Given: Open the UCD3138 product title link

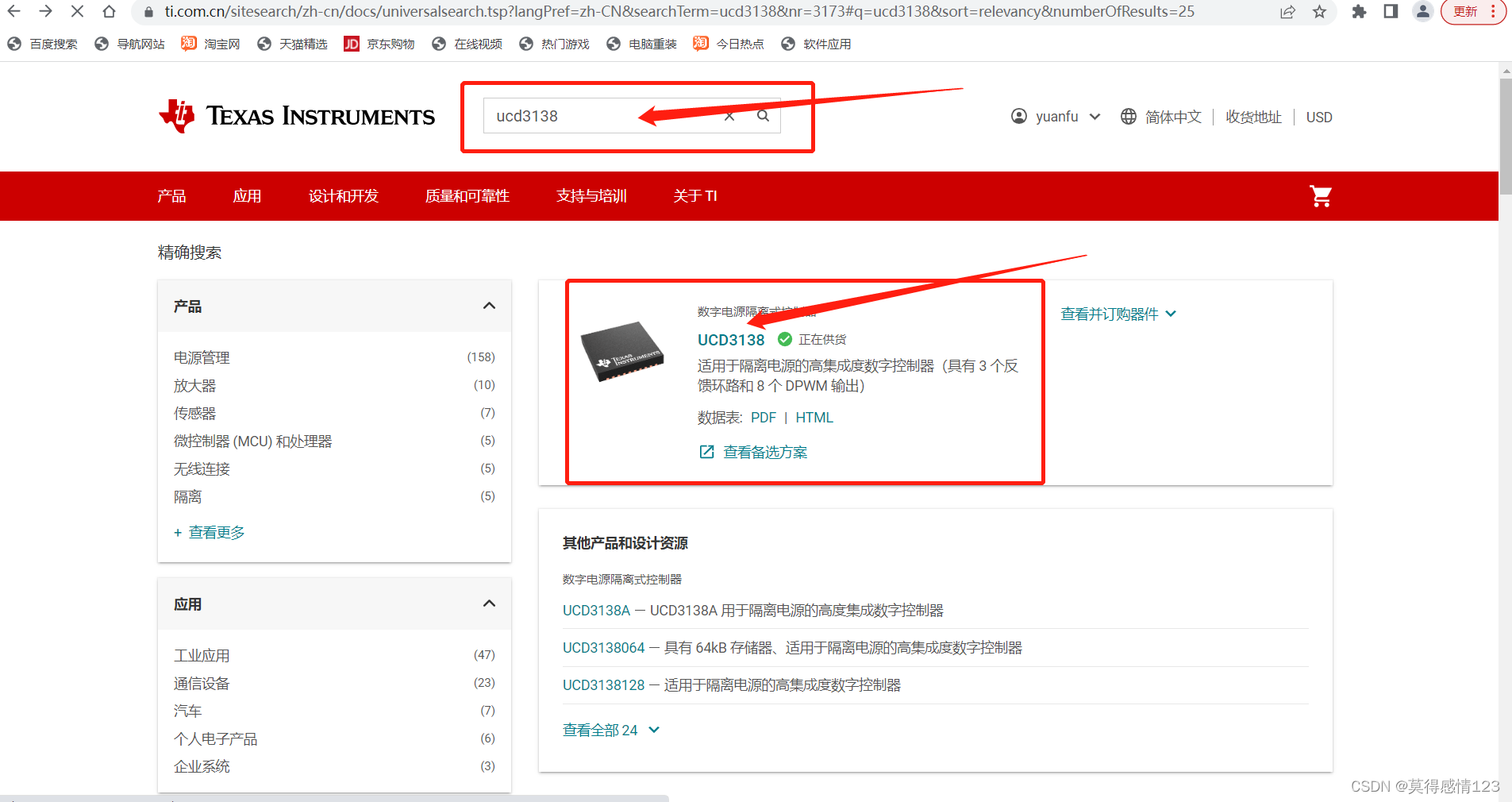Looking at the screenshot, I should (x=731, y=340).
